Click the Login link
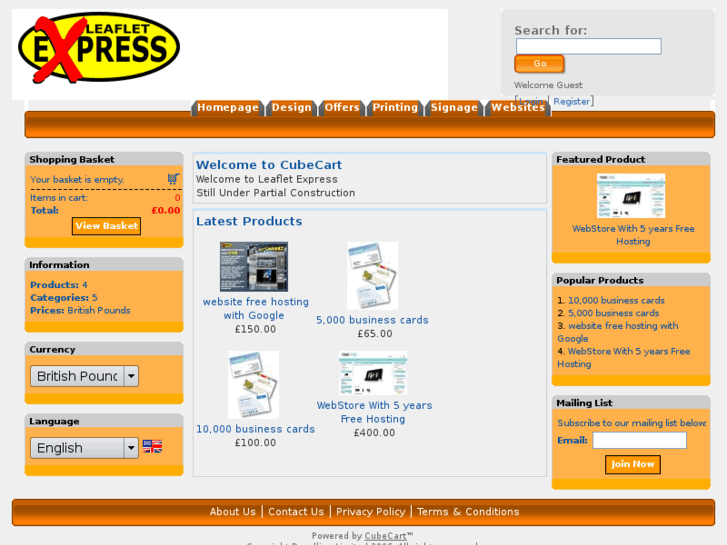This screenshot has width=727, height=545. (531, 102)
